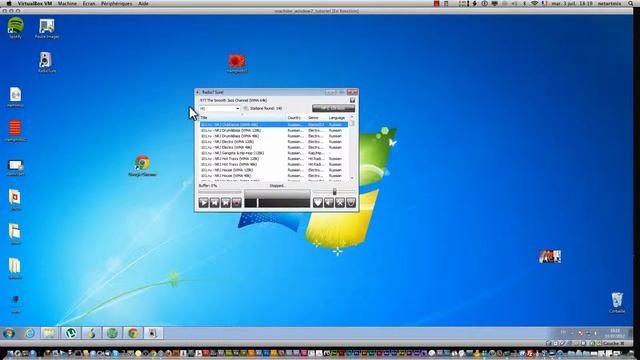Open the Machine menu in VirtualBox
The height and width of the screenshot is (360, 640).
click(67, 3)
